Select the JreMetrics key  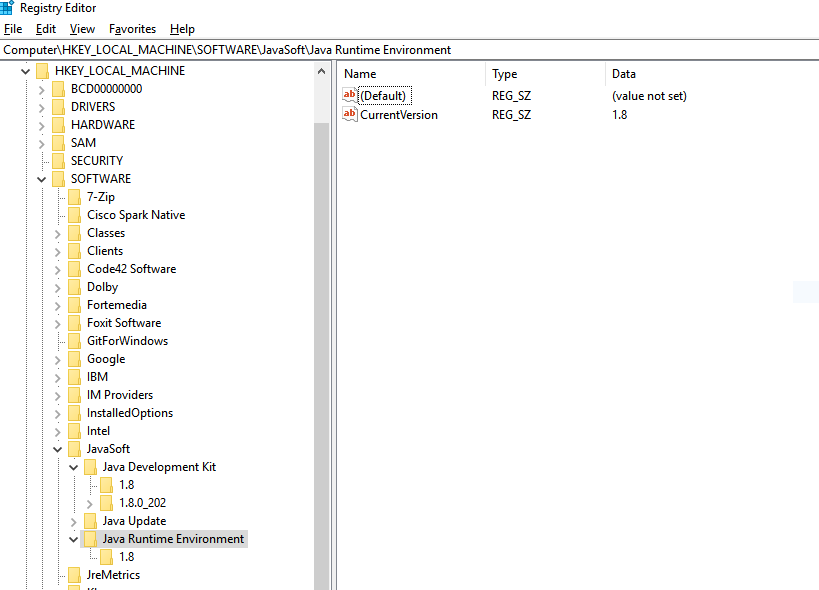(113, 575)
